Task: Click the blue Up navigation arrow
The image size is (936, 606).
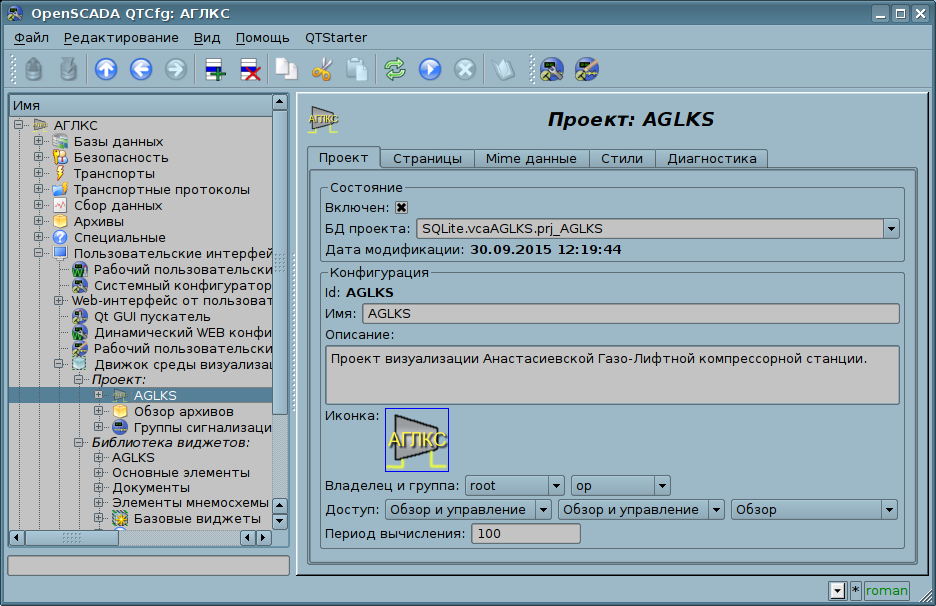Action: click(106, 69)
